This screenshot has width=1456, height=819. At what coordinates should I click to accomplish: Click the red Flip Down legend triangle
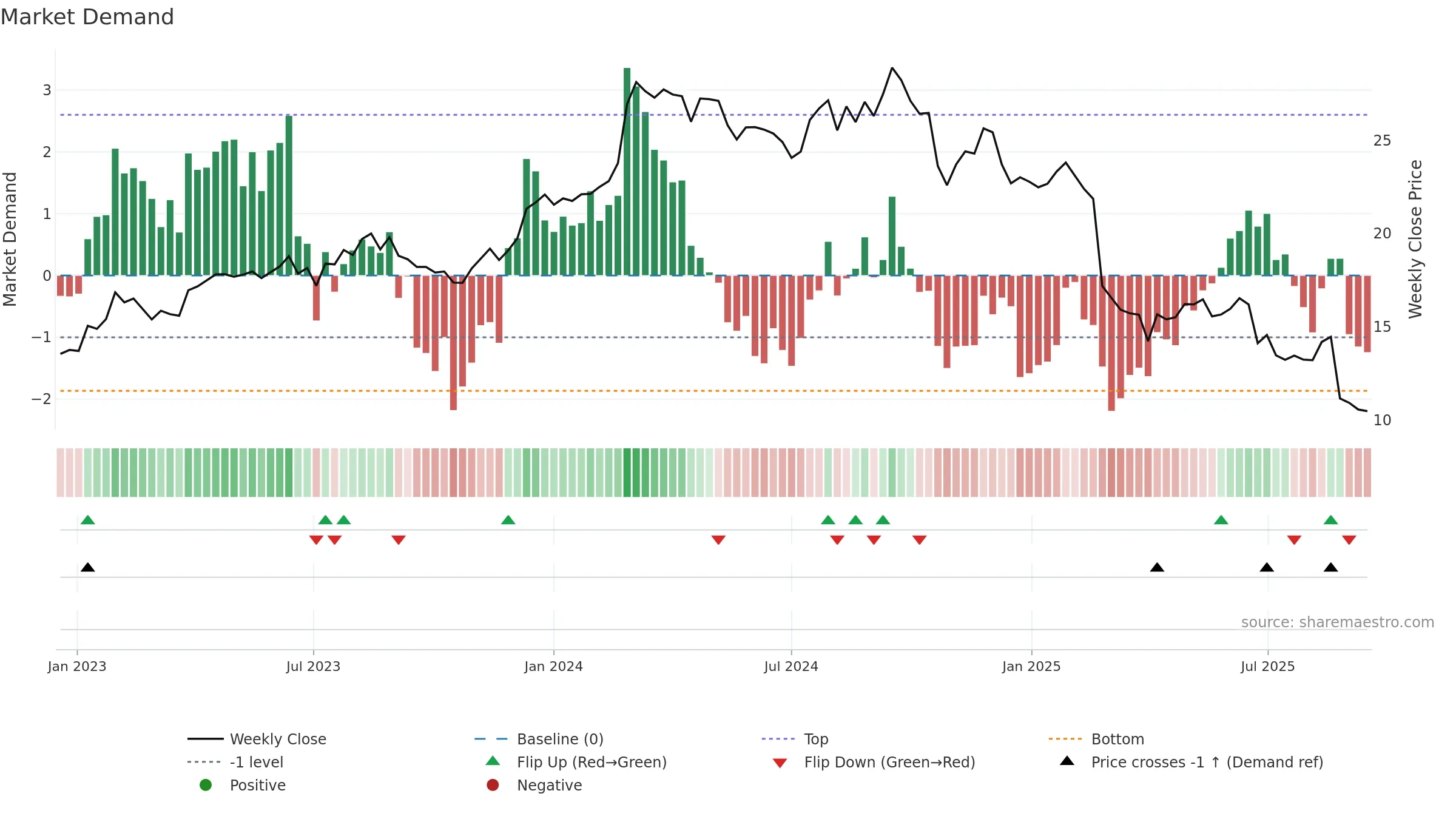click(780, 763)
